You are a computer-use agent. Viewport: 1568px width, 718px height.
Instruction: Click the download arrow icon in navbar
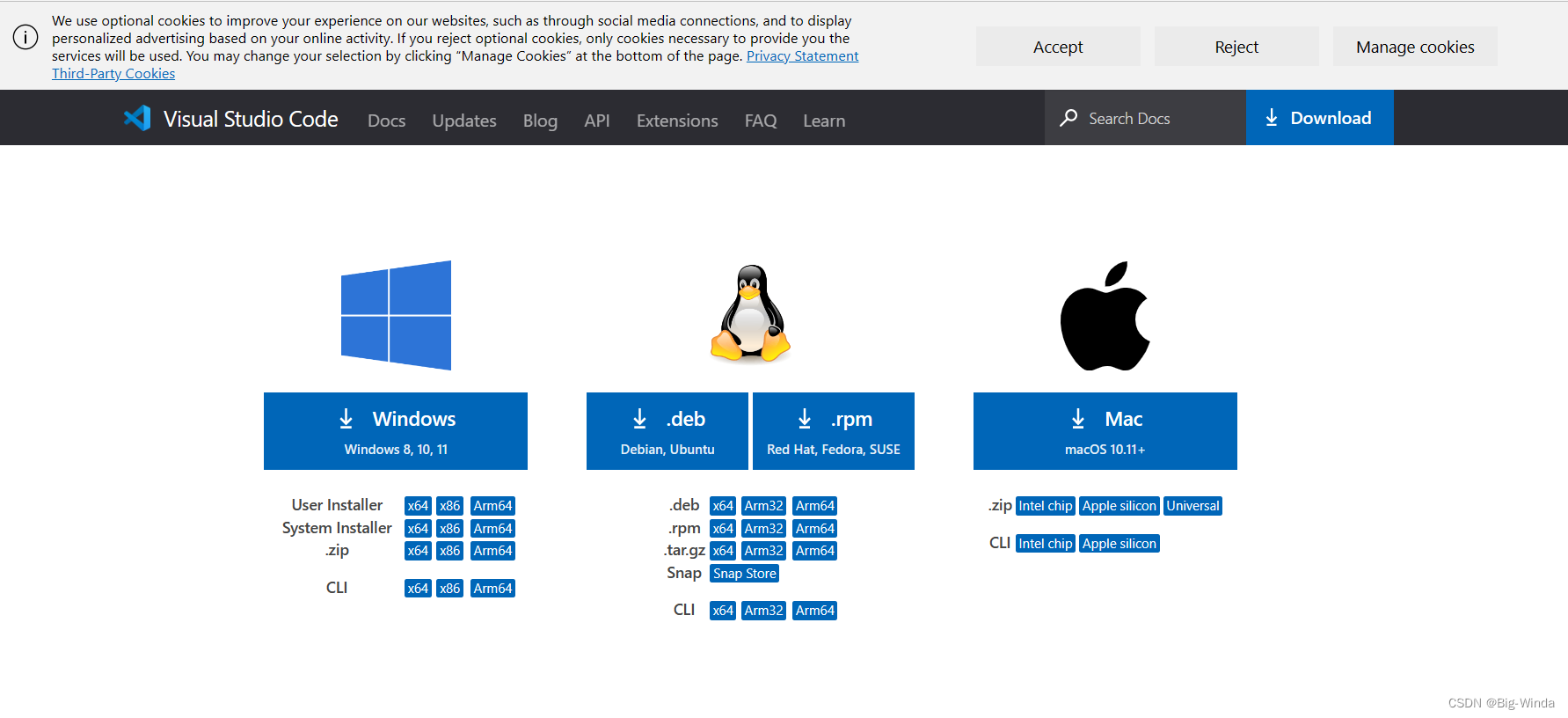pos(1272,118)
